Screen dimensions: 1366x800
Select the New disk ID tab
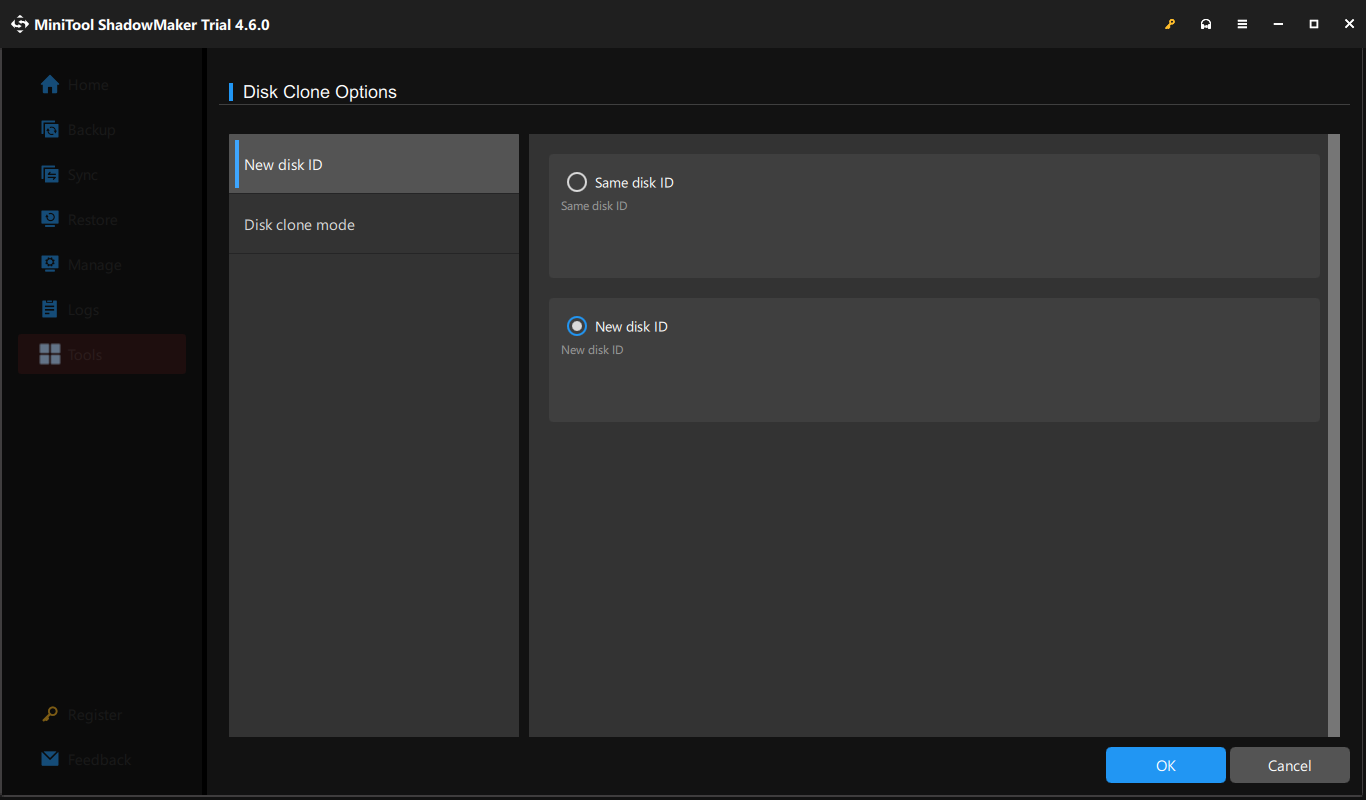click(283, 164)
